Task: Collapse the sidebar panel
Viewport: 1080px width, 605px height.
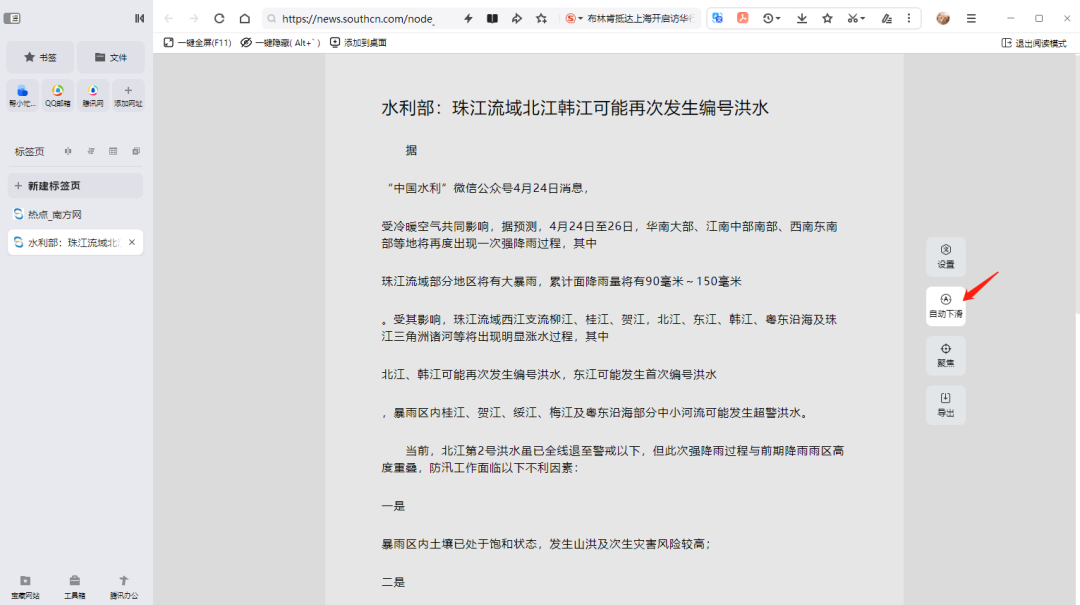Action: tap(139, 19)
